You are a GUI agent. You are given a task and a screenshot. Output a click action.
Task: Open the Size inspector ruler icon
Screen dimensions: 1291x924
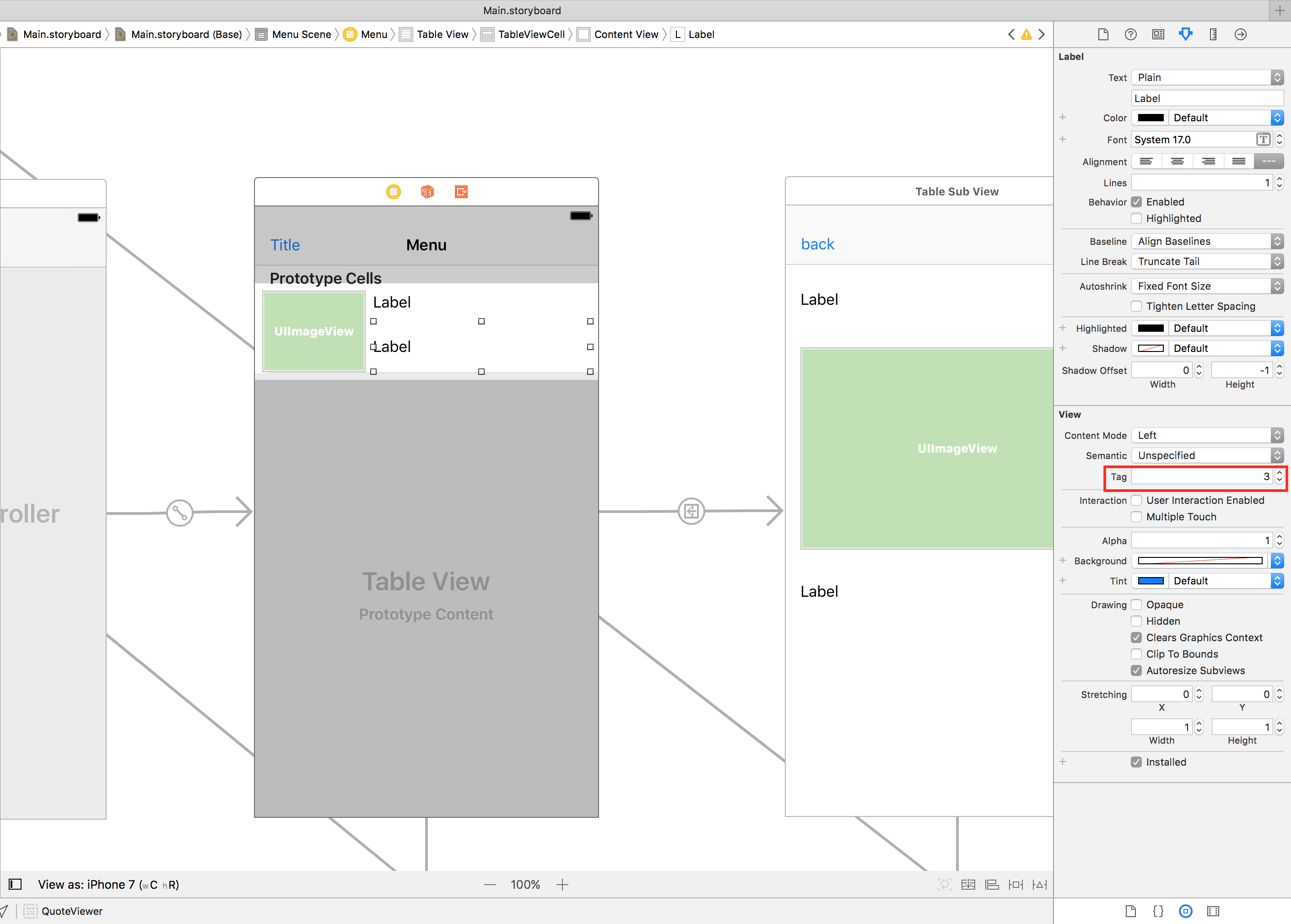1213,34
